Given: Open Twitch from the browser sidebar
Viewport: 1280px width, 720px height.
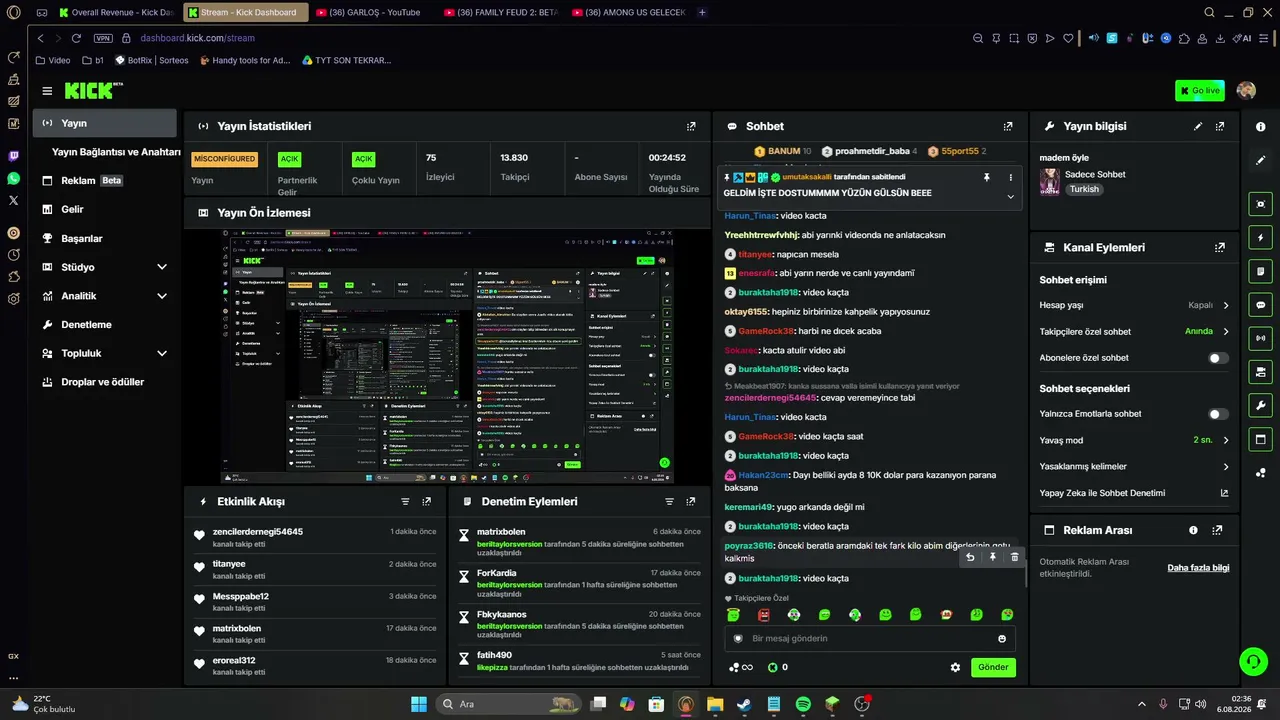Looking at the screenshot, I should [13, 156].
